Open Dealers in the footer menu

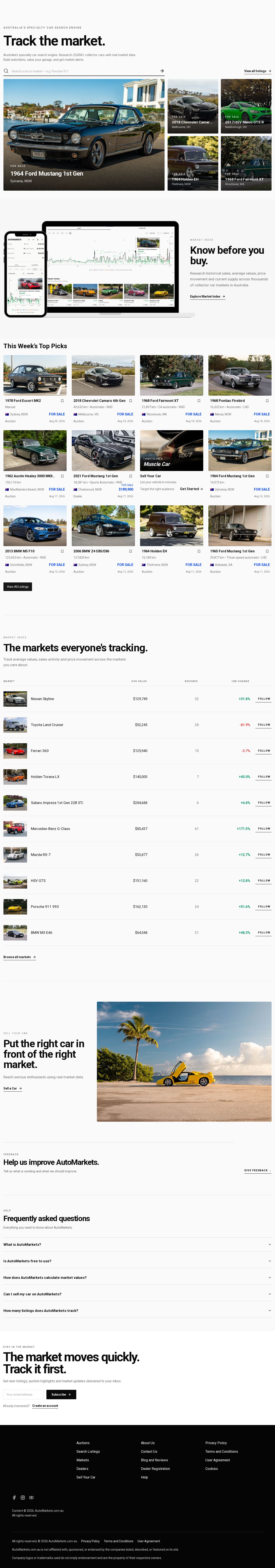point(82,1469)
